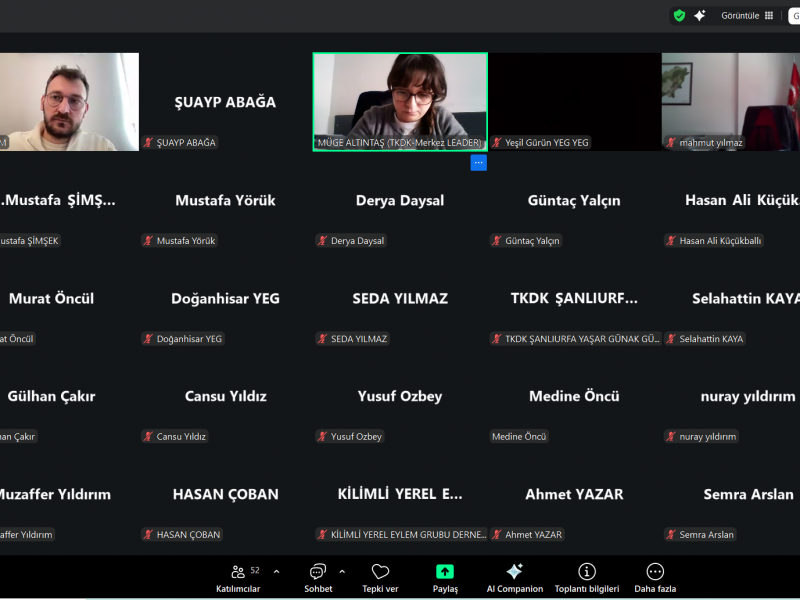Click the Tepki ver heart icon
Screen dimensions: 800x600
click(380, 577)
